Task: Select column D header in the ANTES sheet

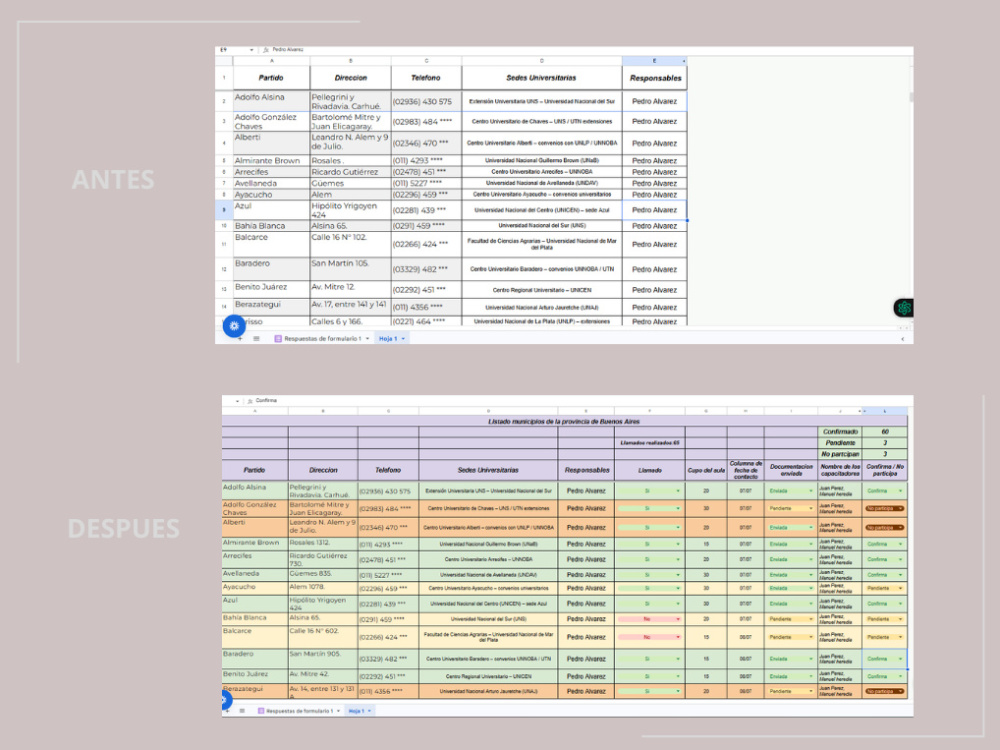Action: point(542,61)
